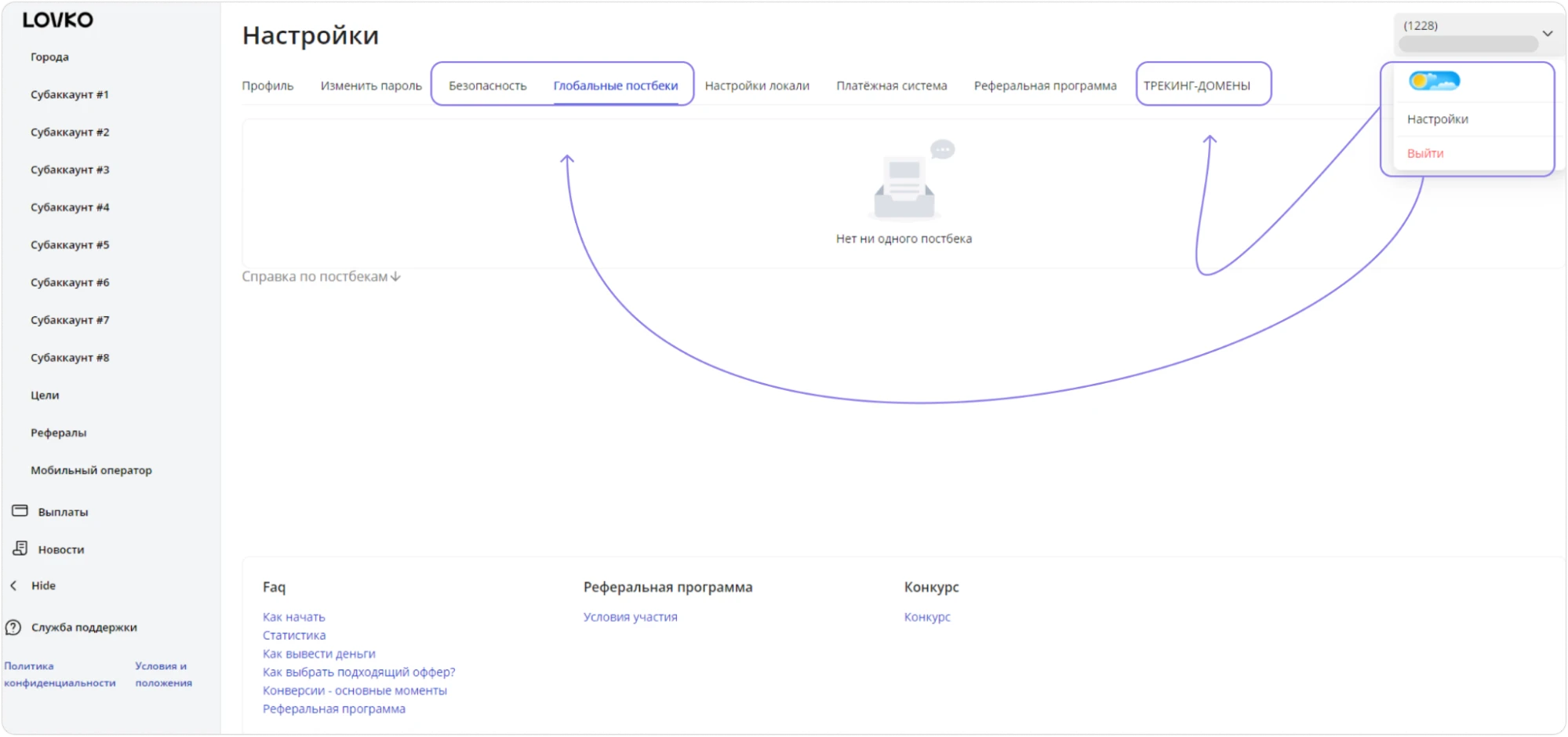Select Субаккаунт #3 in sidebar
This screenshot has height=737, width=1568.
click(70, 170)
